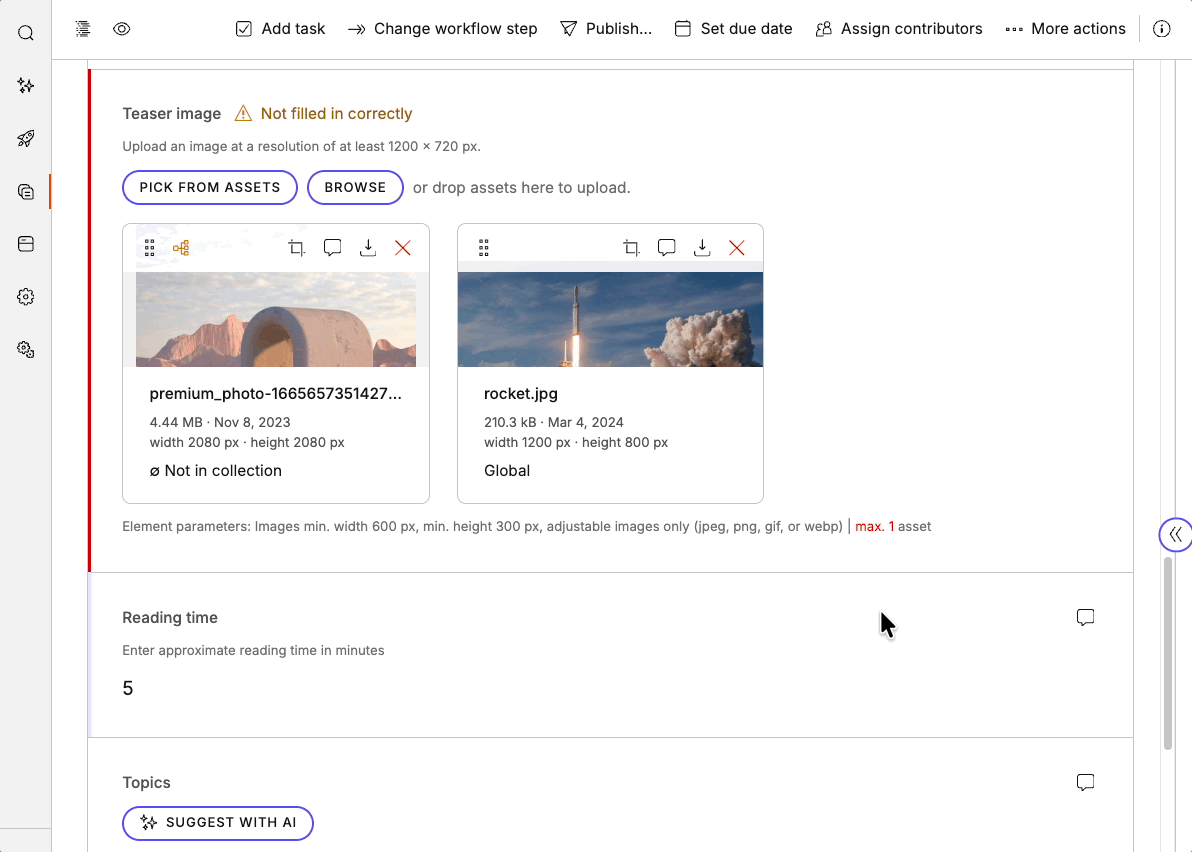Click the SUGGEST WITH AI button
Screen dimensions: 1192x852
point(217,823)
